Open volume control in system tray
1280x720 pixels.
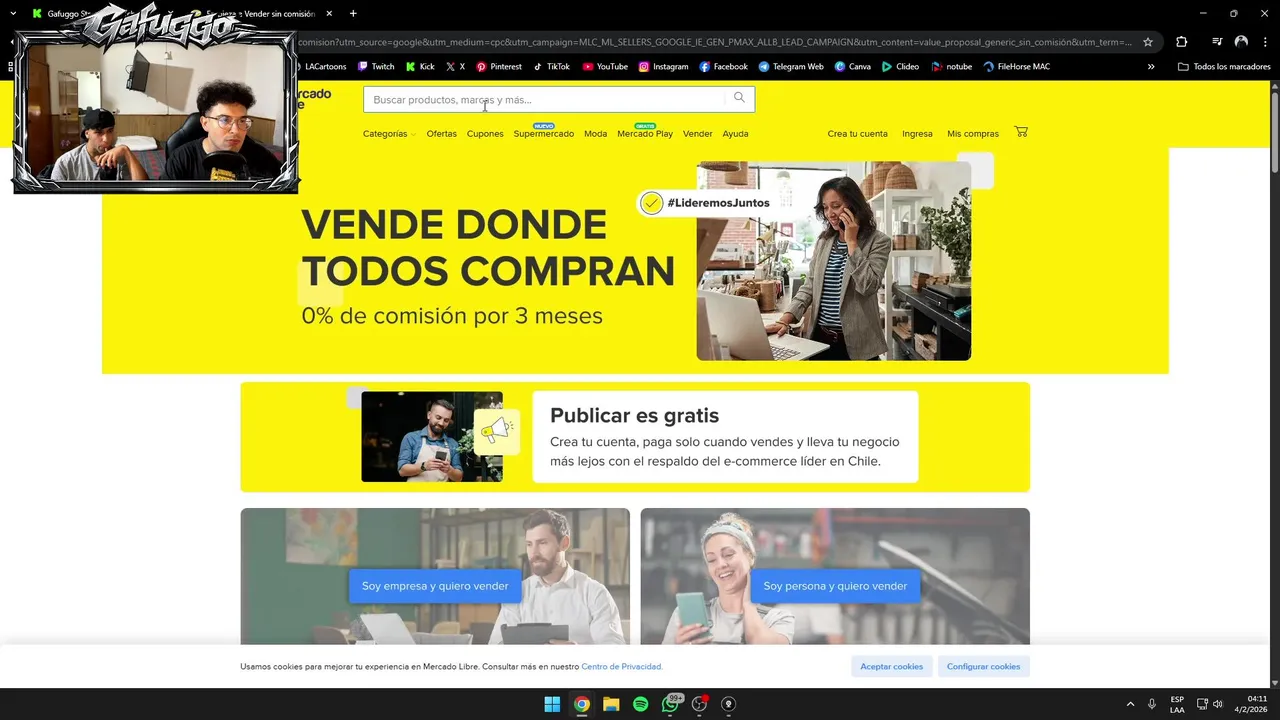[x=1217, y=704]
